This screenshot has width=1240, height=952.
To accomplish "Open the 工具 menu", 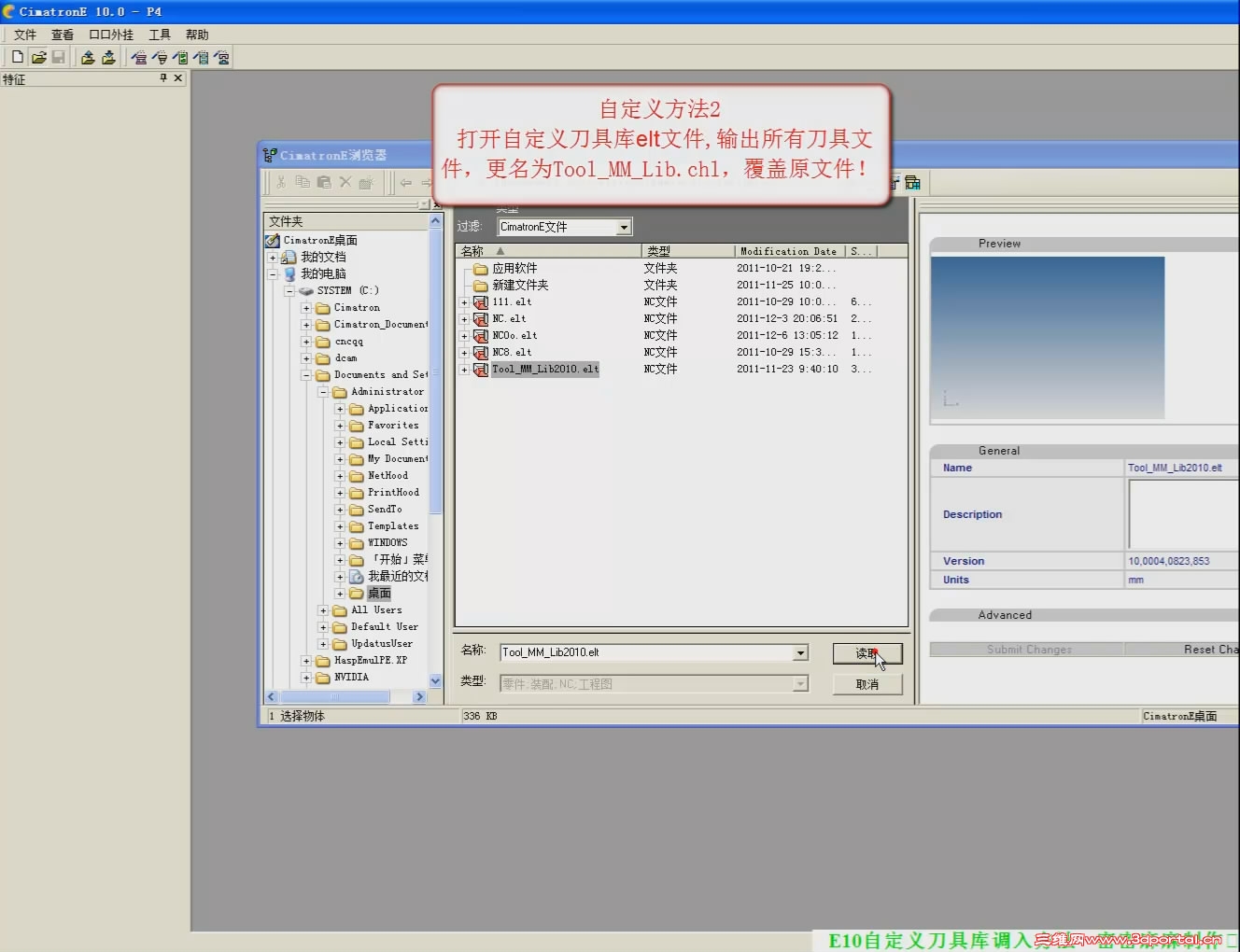I will [x=160, y=35].
